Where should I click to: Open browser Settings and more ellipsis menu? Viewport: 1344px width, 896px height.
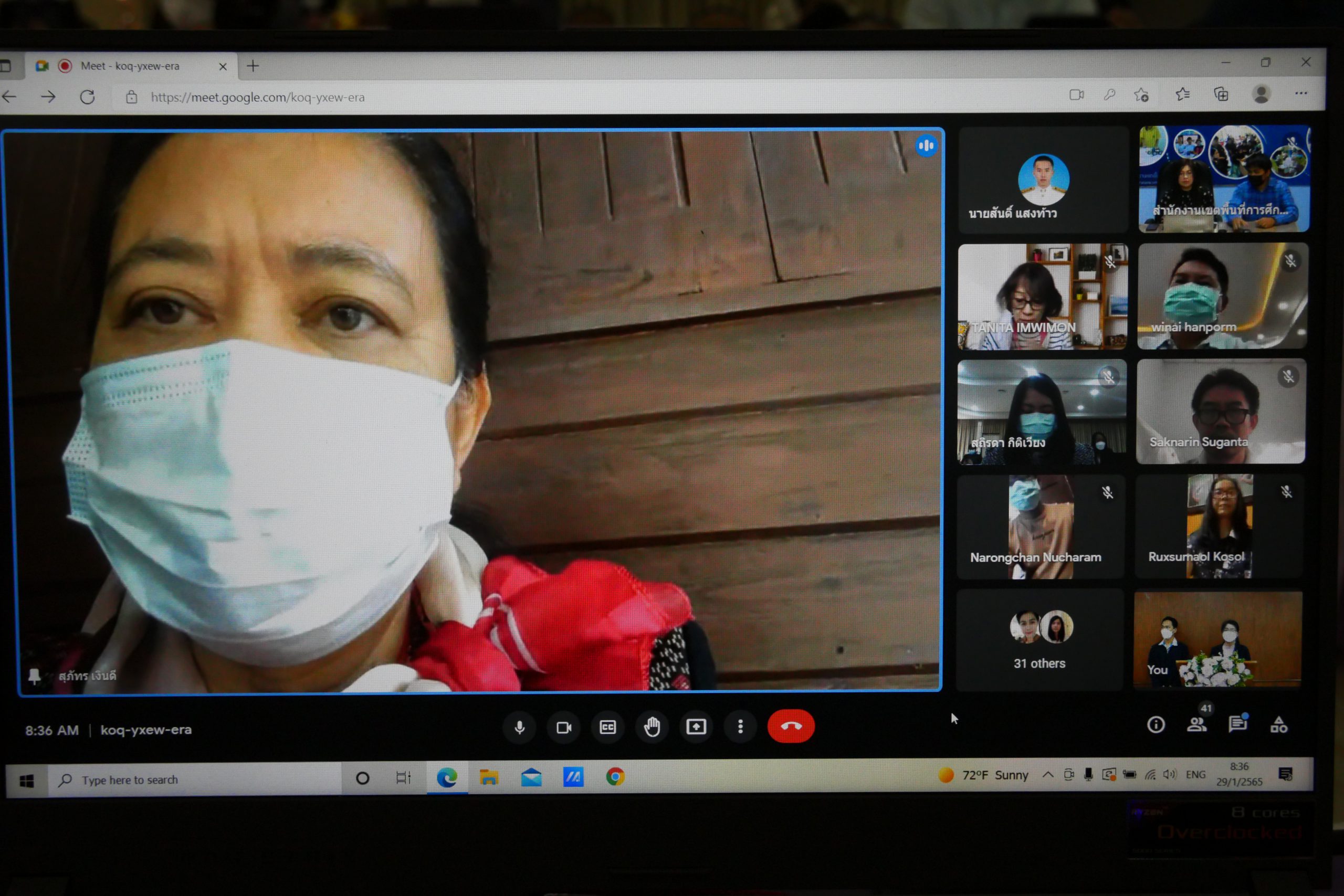(1301, 93)
